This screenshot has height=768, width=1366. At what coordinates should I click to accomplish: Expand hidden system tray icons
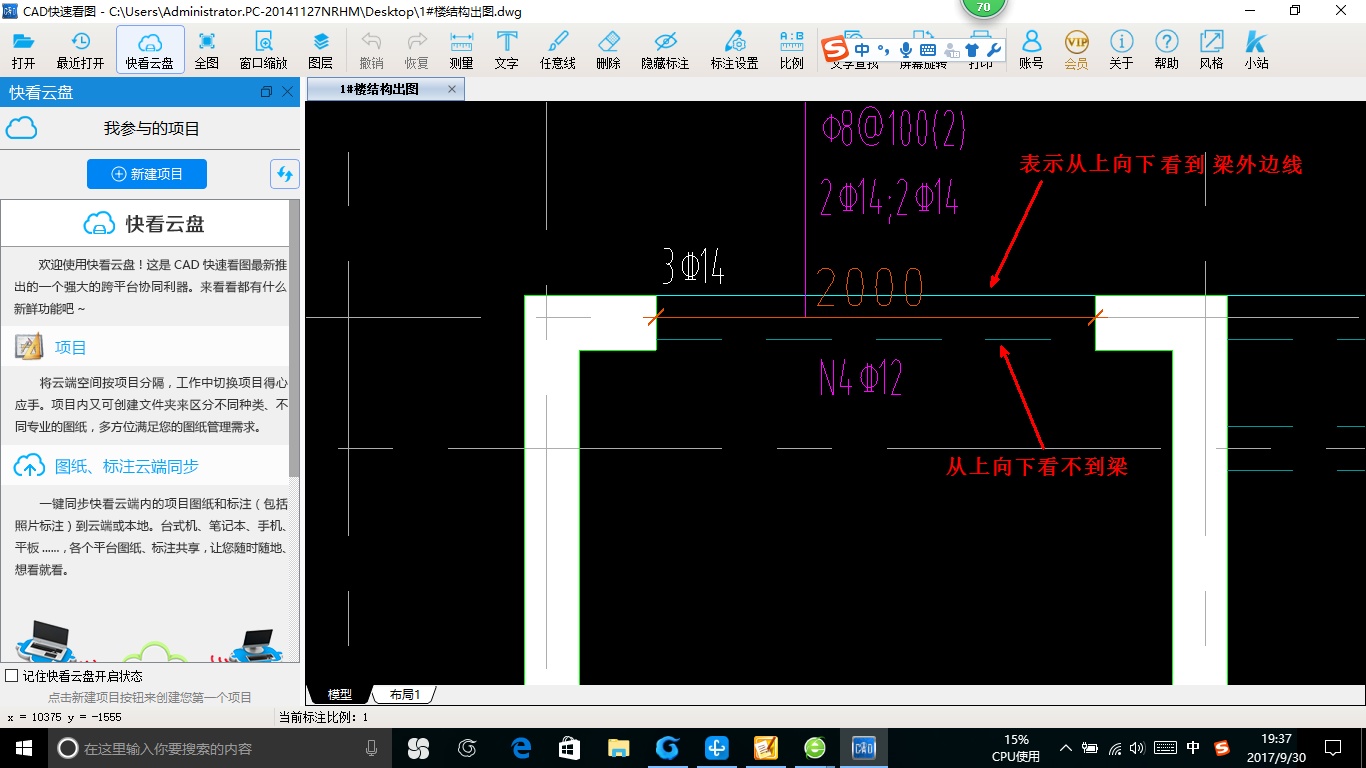1065,747
